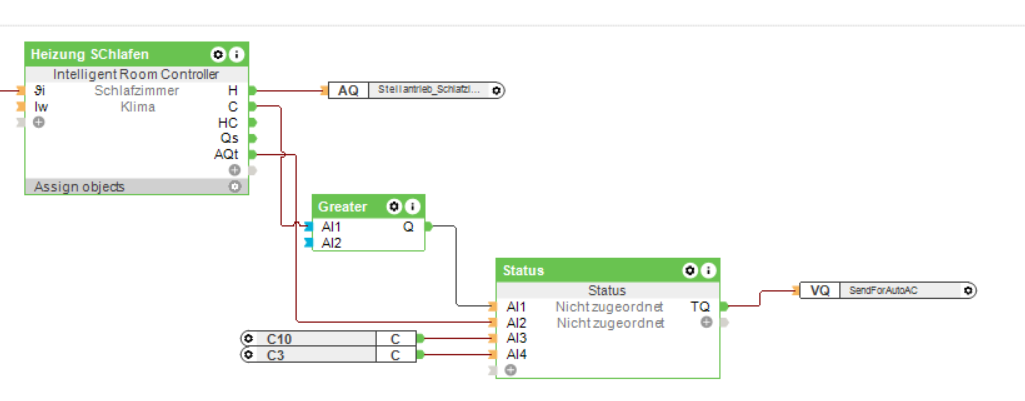The image size is (1025, 401).
Task: Open gear icon of C3 constant
Action: click(249, 355)
